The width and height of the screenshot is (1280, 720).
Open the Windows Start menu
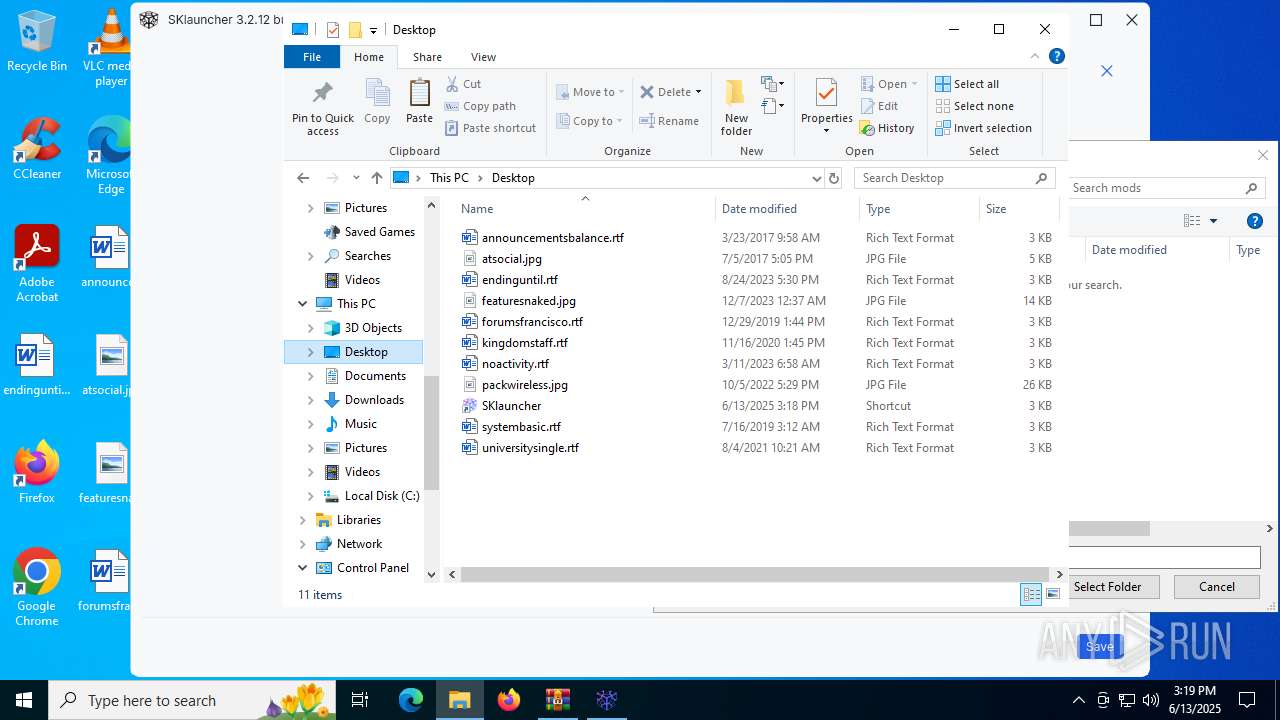pos(24,700)
